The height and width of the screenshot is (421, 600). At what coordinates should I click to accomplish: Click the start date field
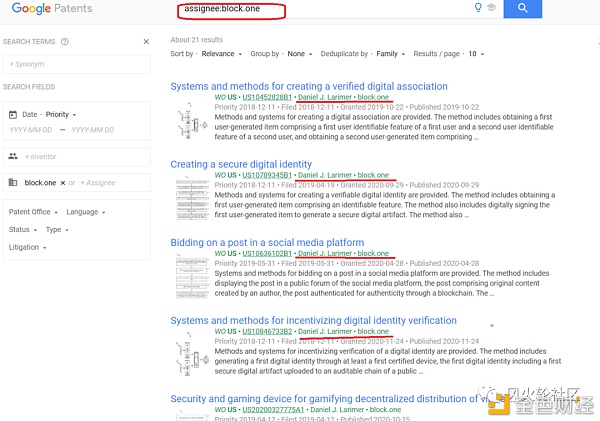pos(31,130)
